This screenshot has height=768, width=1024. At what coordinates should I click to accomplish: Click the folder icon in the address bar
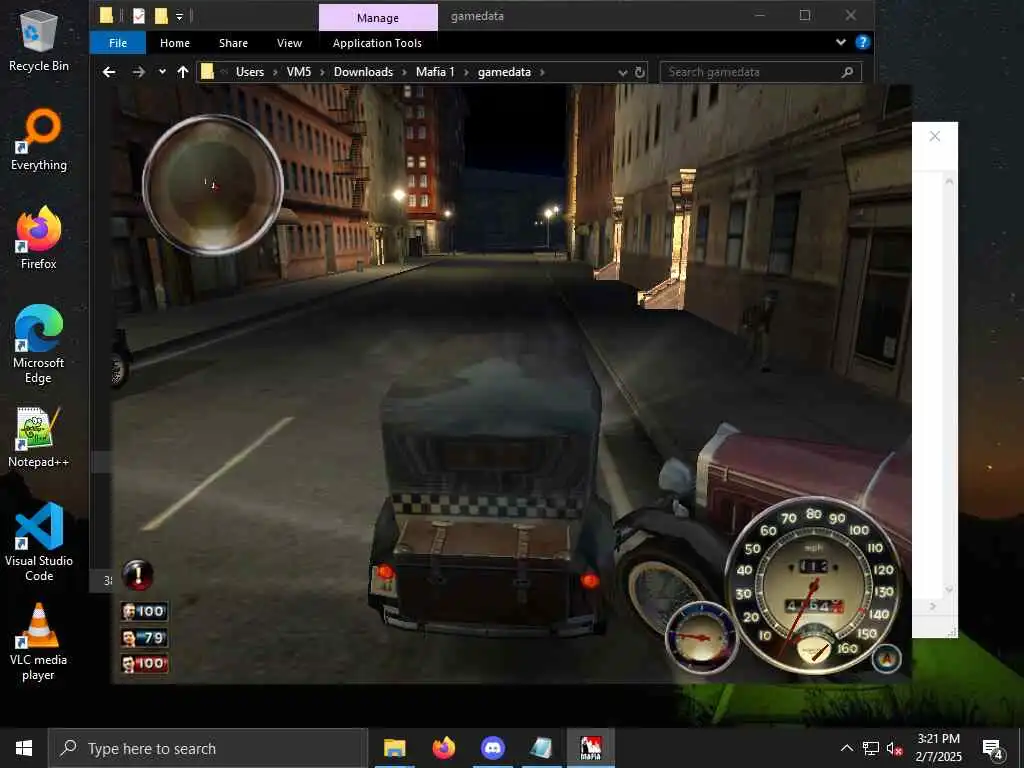pyautogui.click(x=207, y=71)
